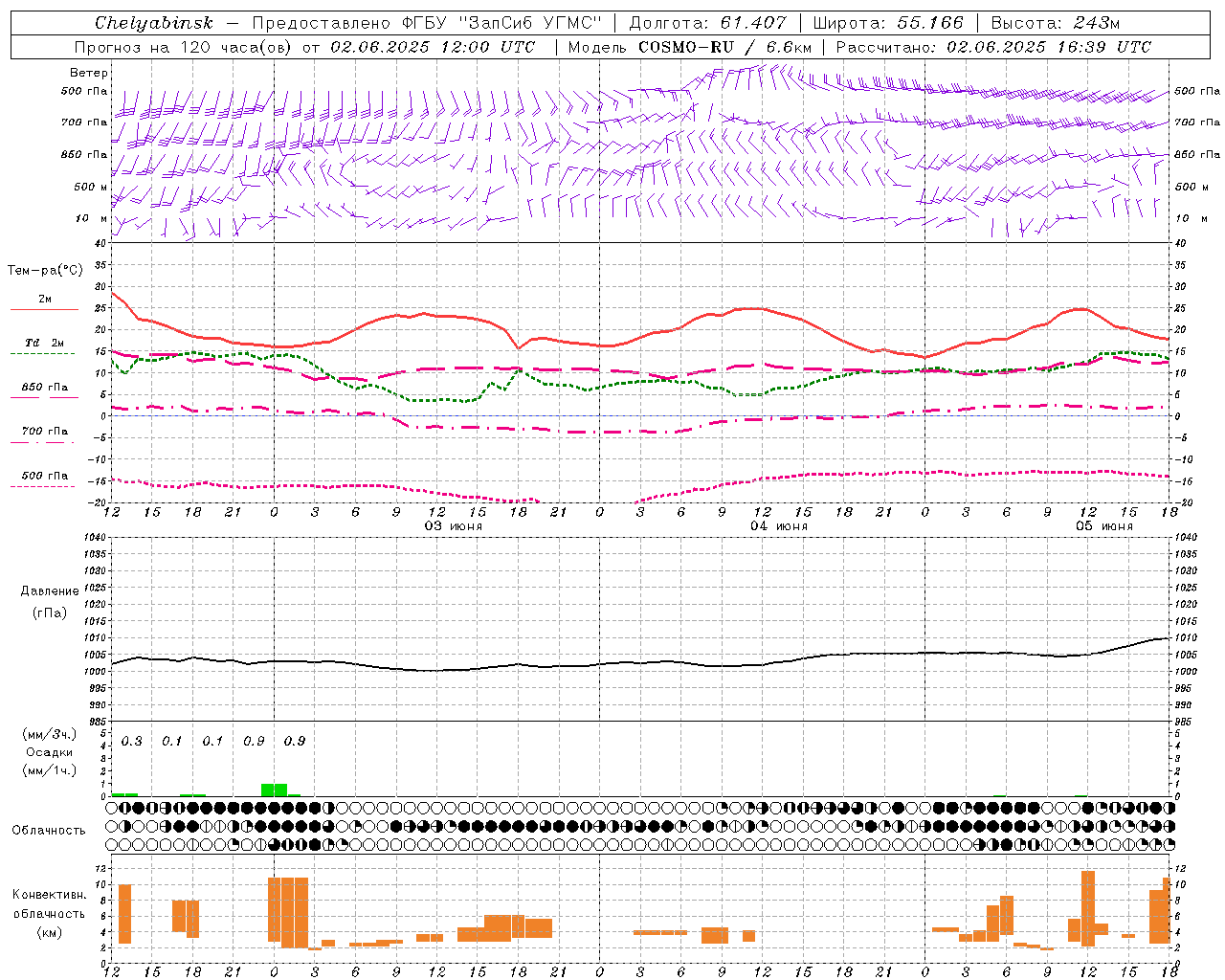Viewport: 1225px width, 980px height.
Task: Click the '05 июня' date label
Action: click(x=1103, y=526)
